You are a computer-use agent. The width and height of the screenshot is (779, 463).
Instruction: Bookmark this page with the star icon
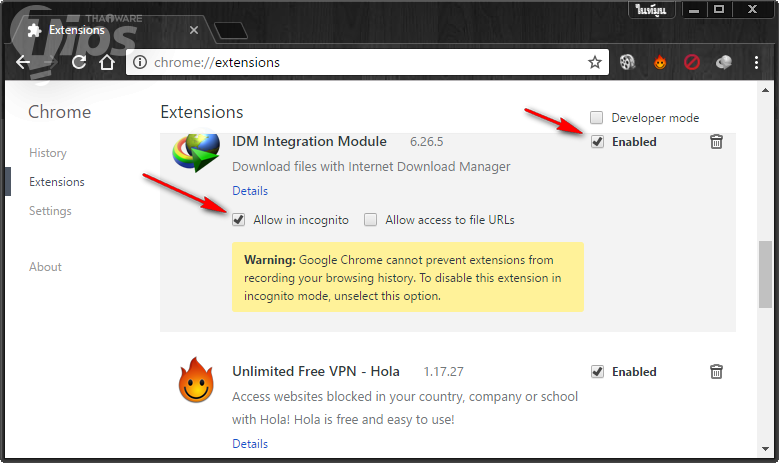point(595,62)
